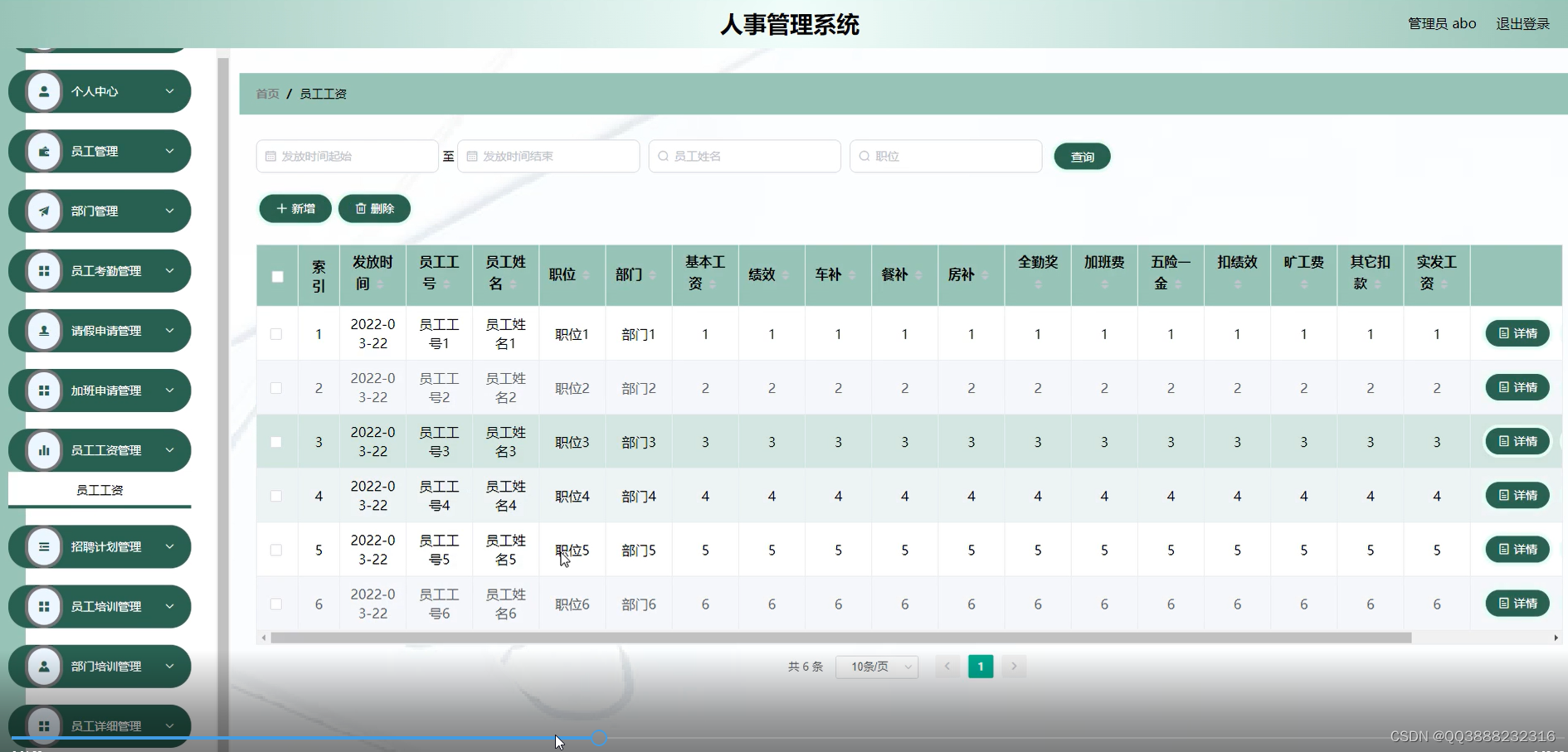The width and height of the screenshot is (1568, 752).
Task: Click the 员工管理 sidebar icon
Action: (44, 151)
